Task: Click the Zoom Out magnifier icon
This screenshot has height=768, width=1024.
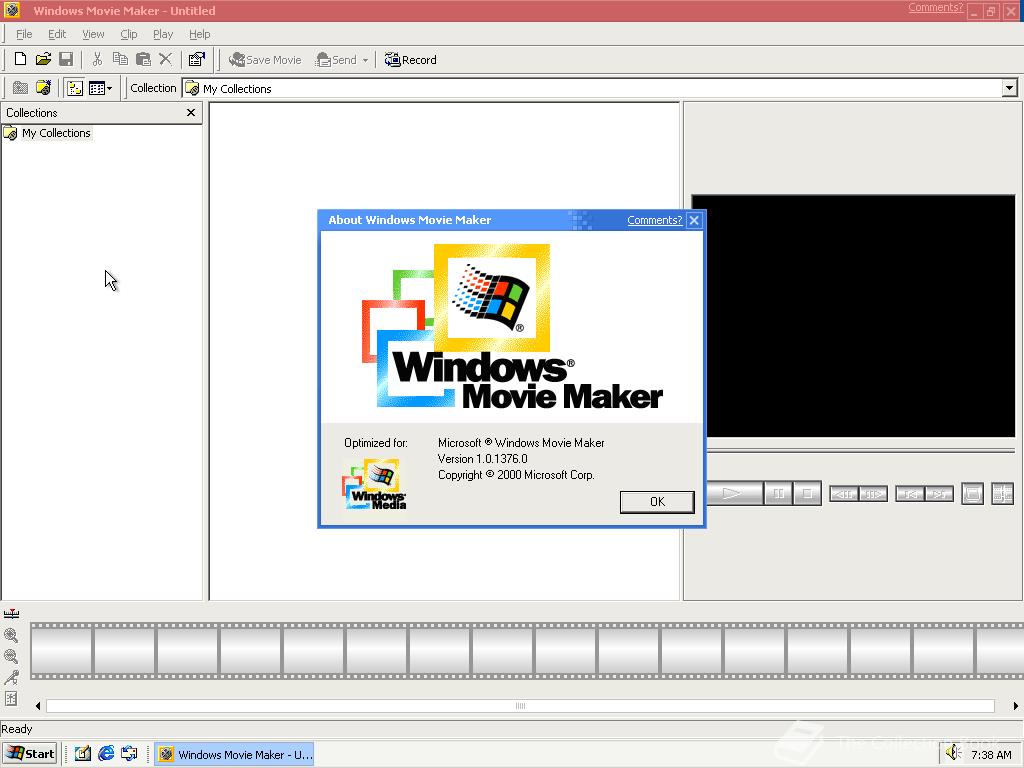Action: coord(11,656)
